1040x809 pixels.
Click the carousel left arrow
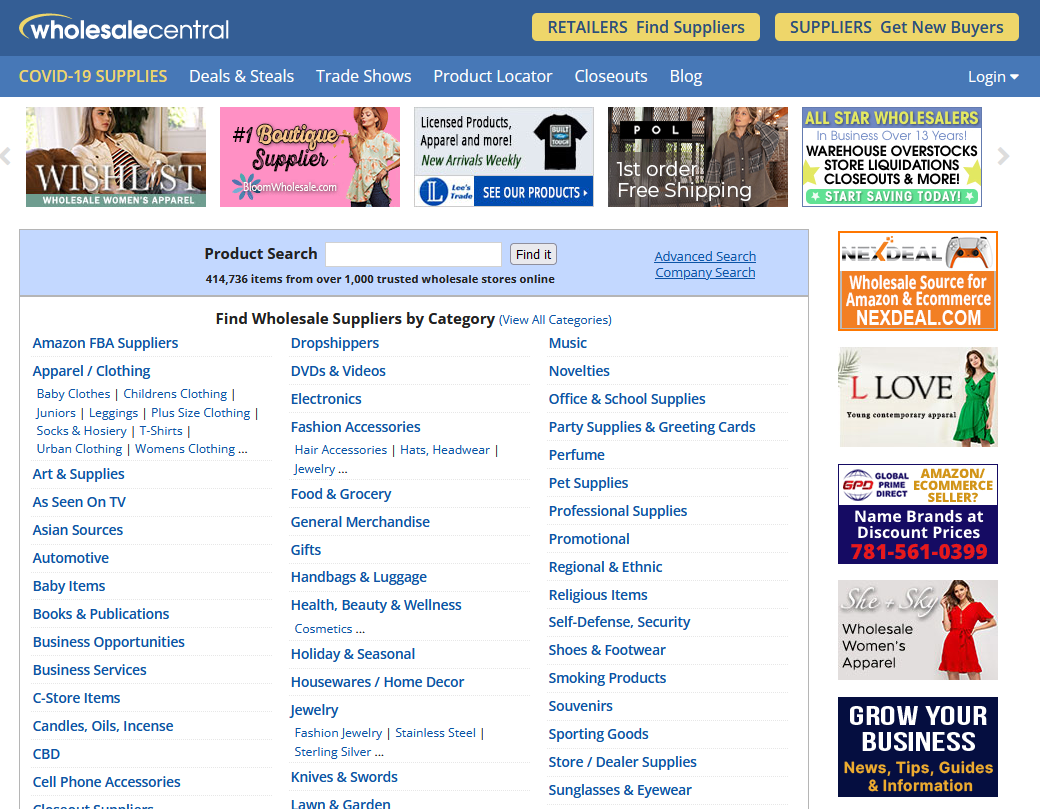pyautogui.click(x=6, y=156)
